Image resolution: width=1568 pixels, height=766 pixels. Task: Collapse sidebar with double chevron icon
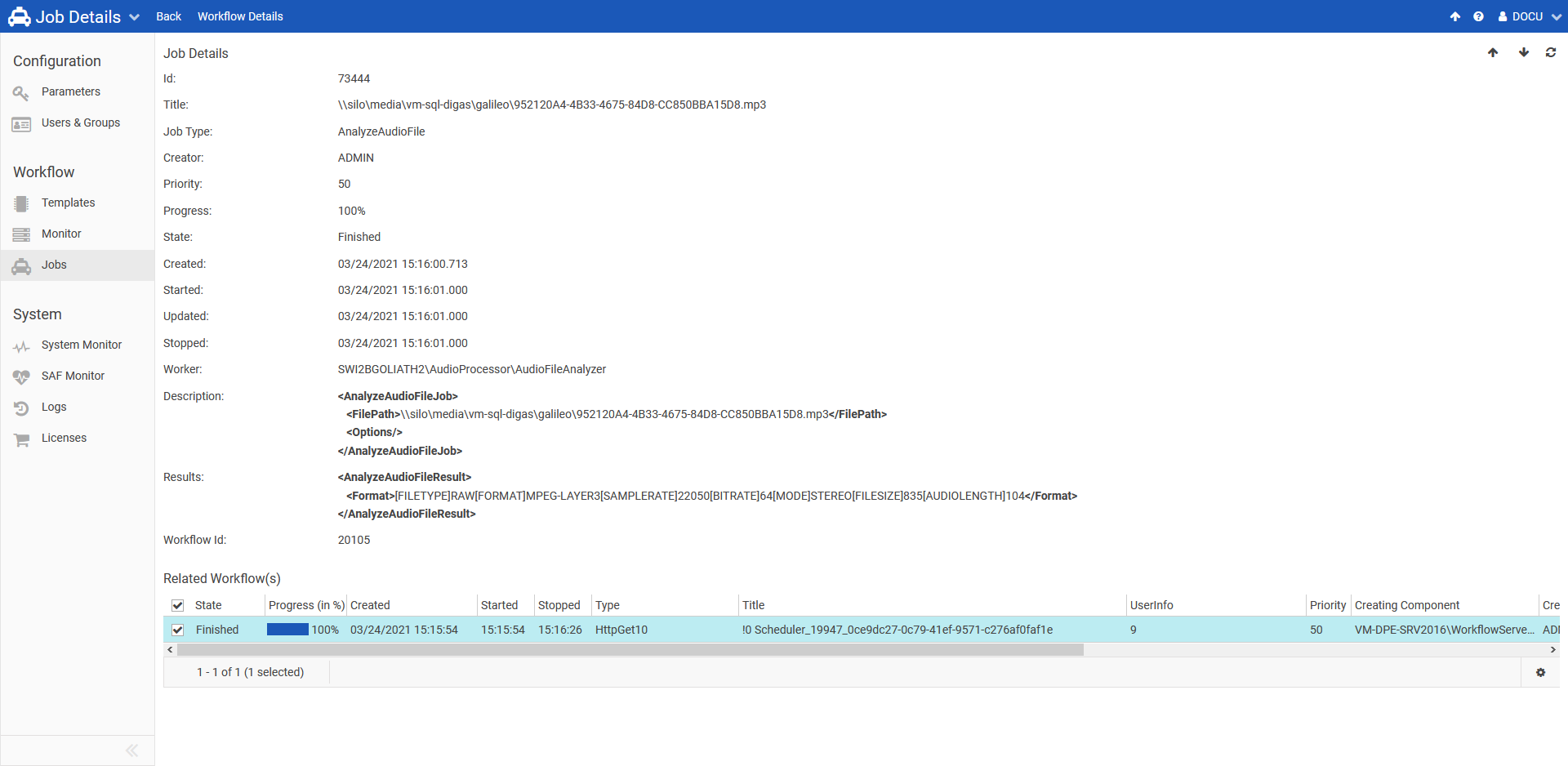tap(131, 750)
